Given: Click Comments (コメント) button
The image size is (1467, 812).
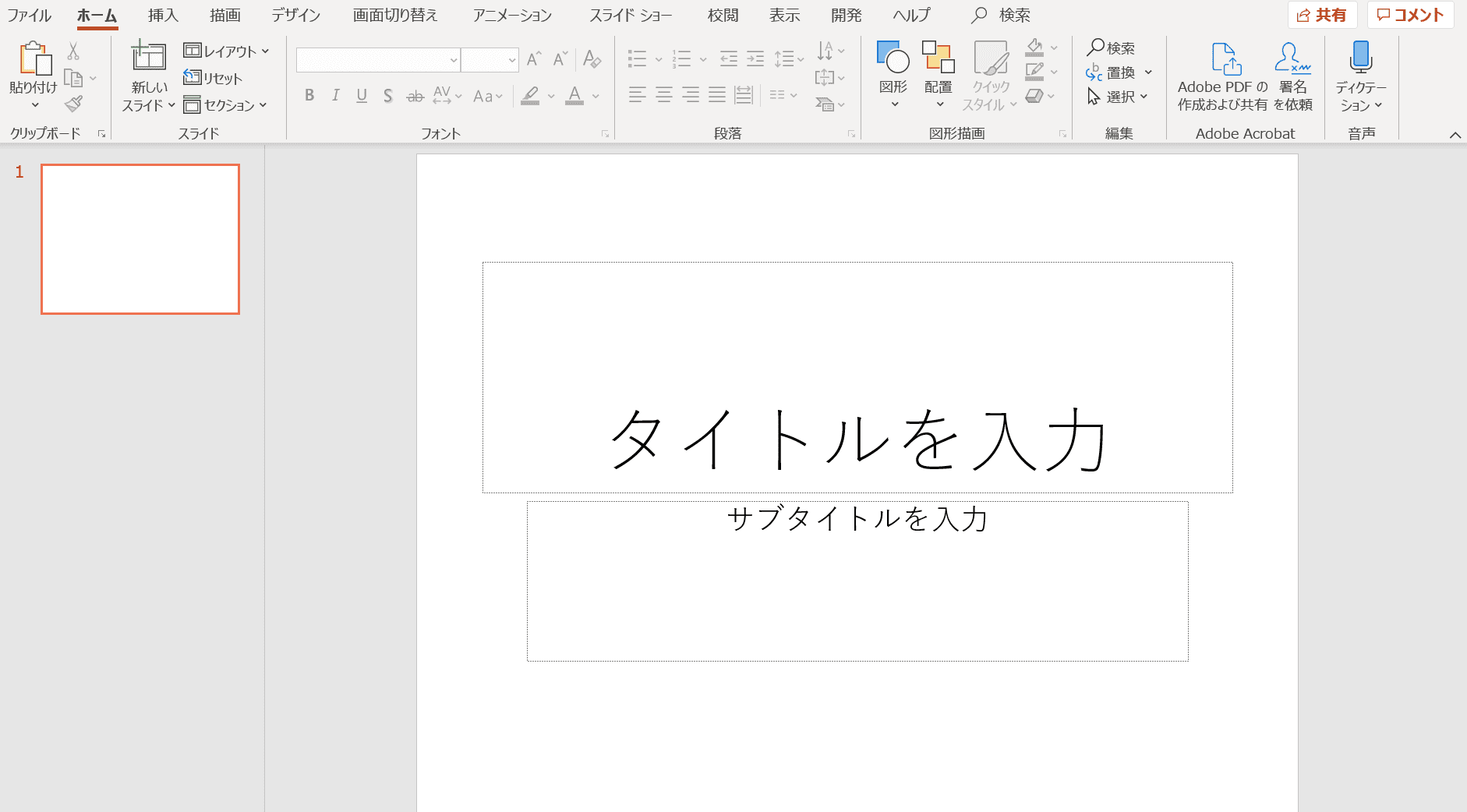Looking at the screenshot, I should (x=1410, y=15).
